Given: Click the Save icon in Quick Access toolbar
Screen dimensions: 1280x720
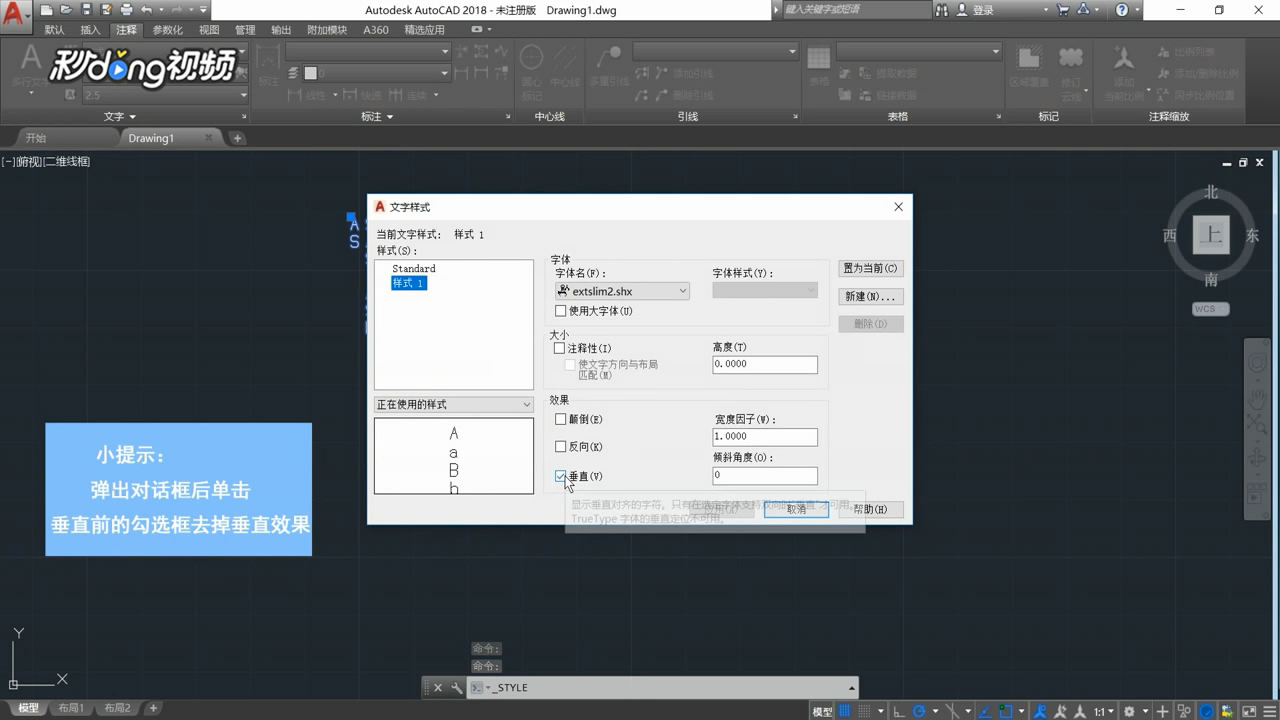Looking at the screenshot, I should (x=86, y=10).
